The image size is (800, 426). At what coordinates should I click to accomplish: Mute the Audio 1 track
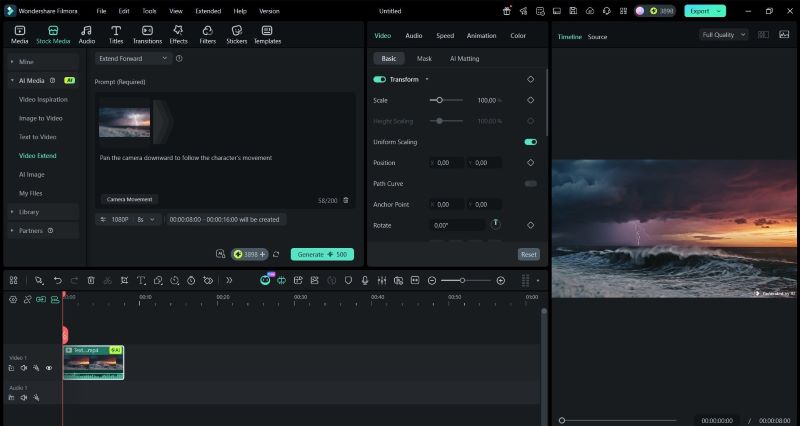pyautogui.click(x=23, y=397)
